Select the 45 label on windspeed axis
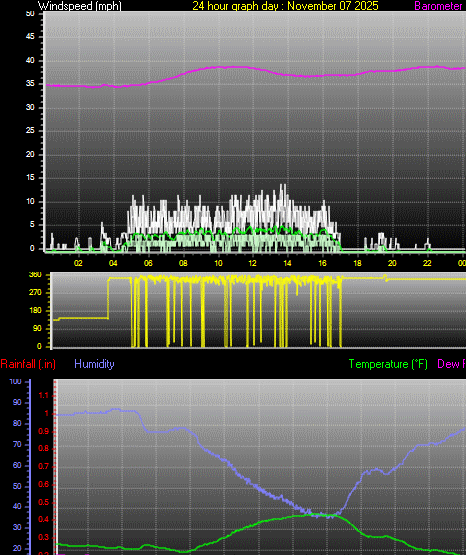 point(30,36)
